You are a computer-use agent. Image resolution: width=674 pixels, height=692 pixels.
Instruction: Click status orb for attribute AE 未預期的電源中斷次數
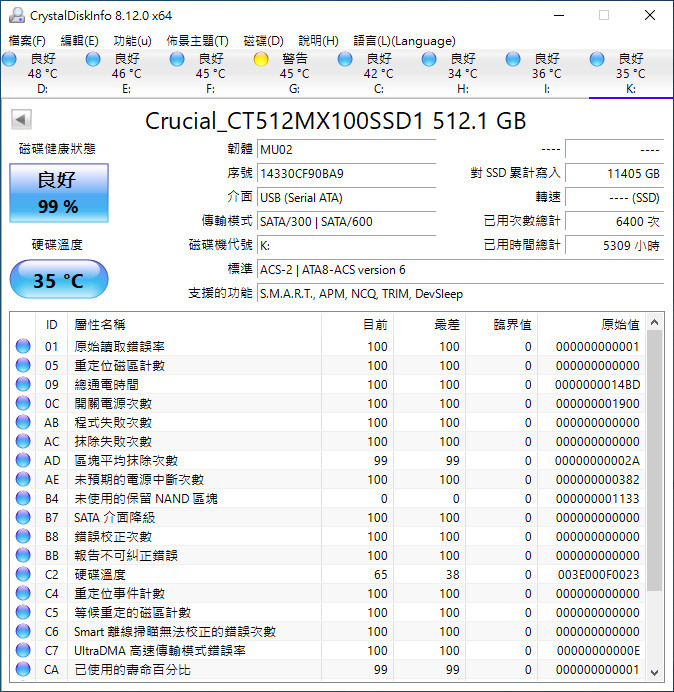(23, 479)
